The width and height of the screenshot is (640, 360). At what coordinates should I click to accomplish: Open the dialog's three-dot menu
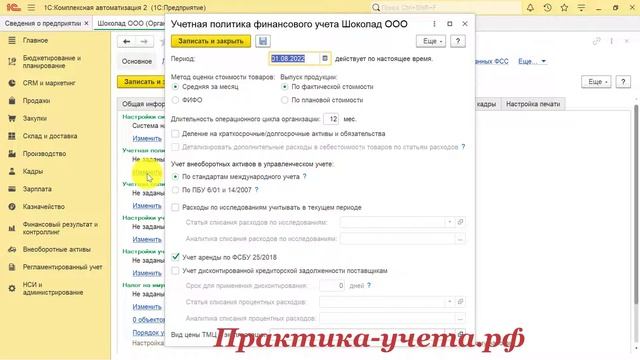pyautogui.click(x=434, y=24)
